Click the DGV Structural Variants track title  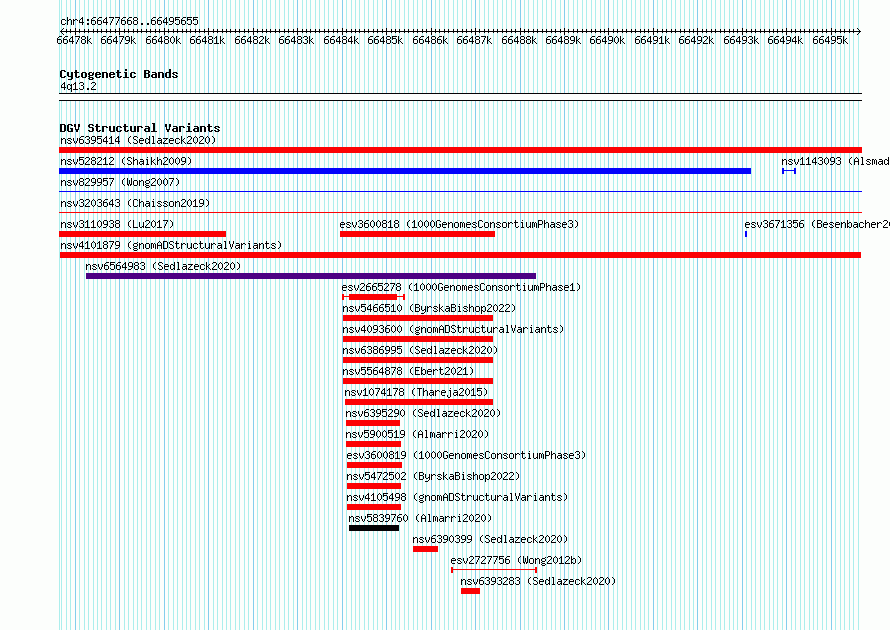(x=140, y=128)
